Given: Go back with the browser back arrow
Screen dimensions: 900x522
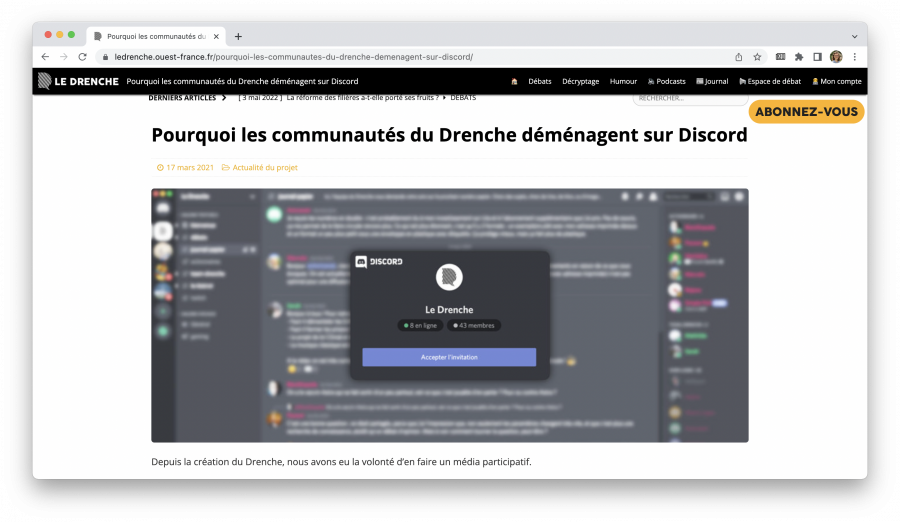Looking at the screenshot, I should tap(45, 57).
